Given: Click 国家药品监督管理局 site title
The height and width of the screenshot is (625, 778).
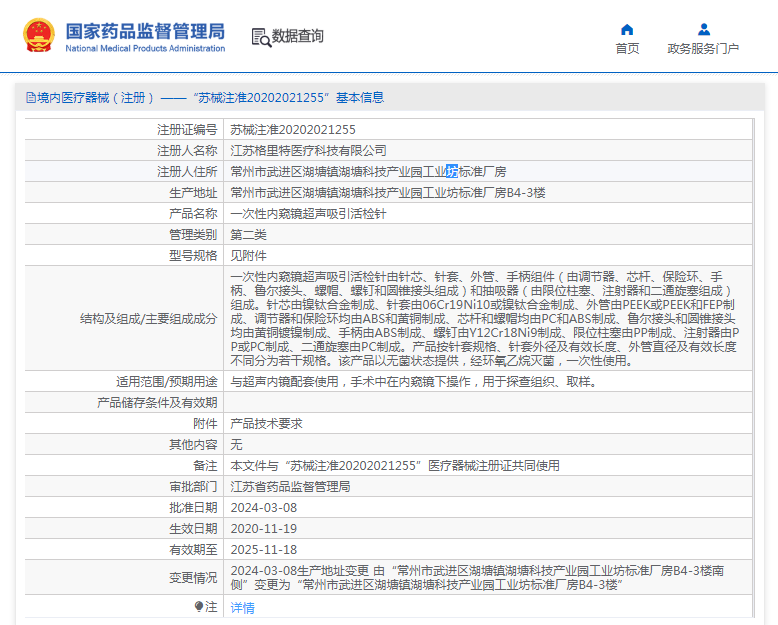Looking at the screenshot, I should (145, 31).
